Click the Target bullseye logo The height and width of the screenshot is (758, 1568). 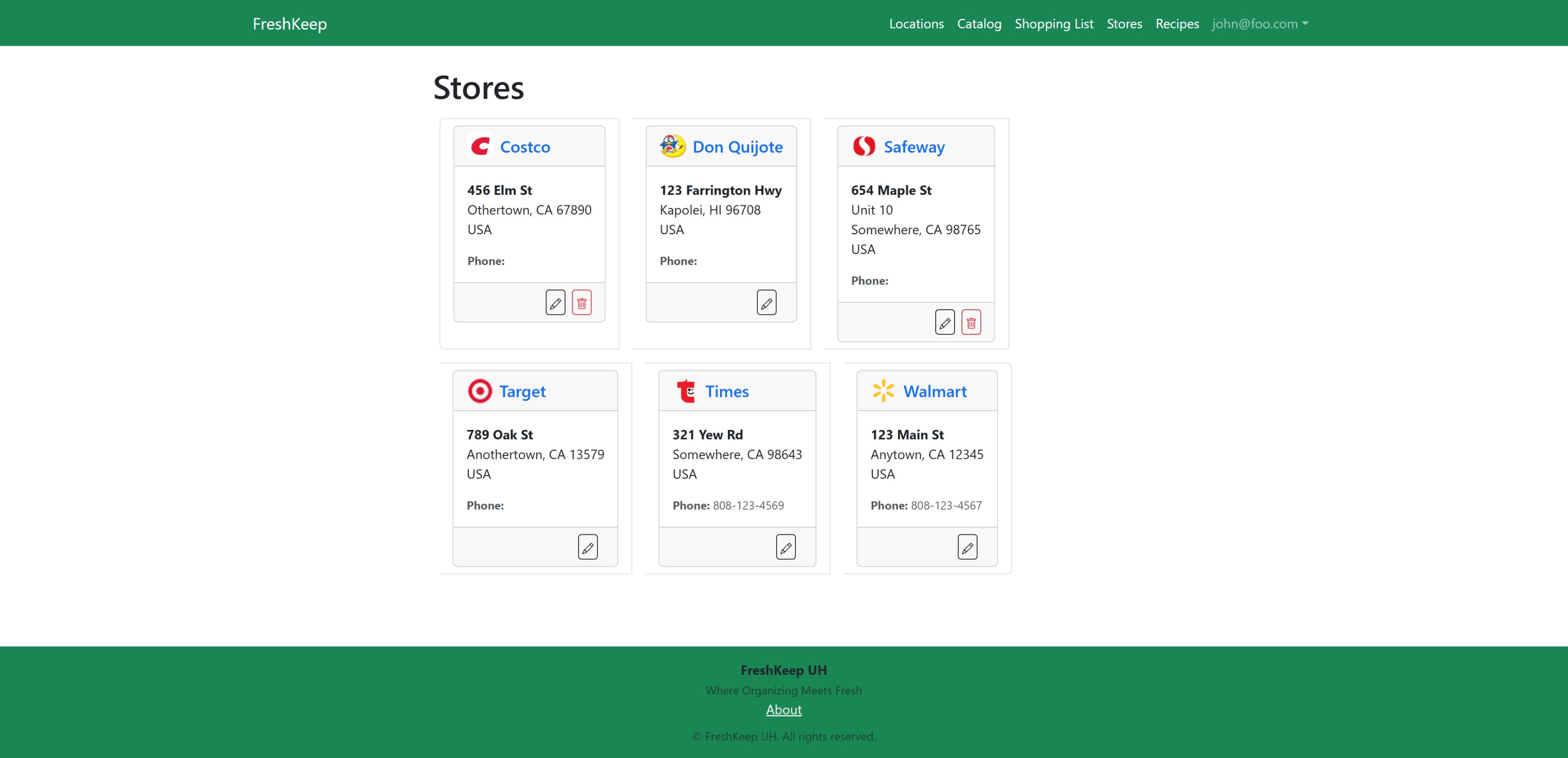click(x=479, y=391)
